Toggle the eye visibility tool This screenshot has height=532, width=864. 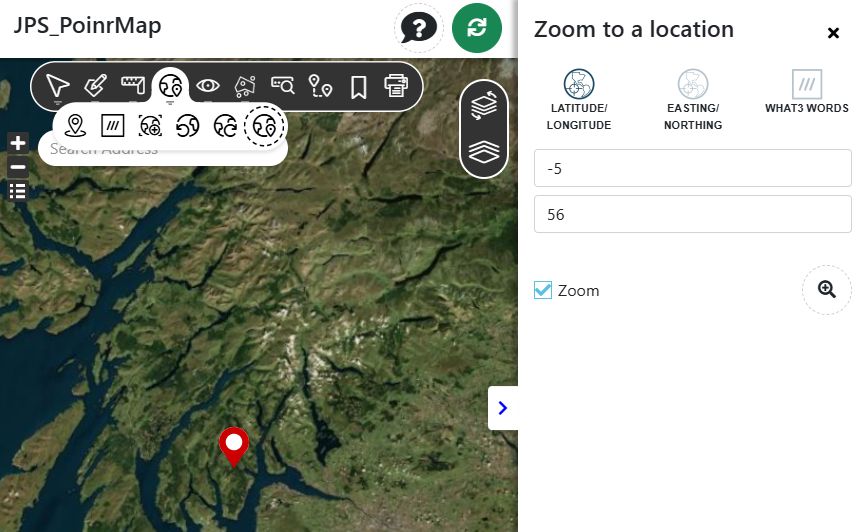point(208,86)
